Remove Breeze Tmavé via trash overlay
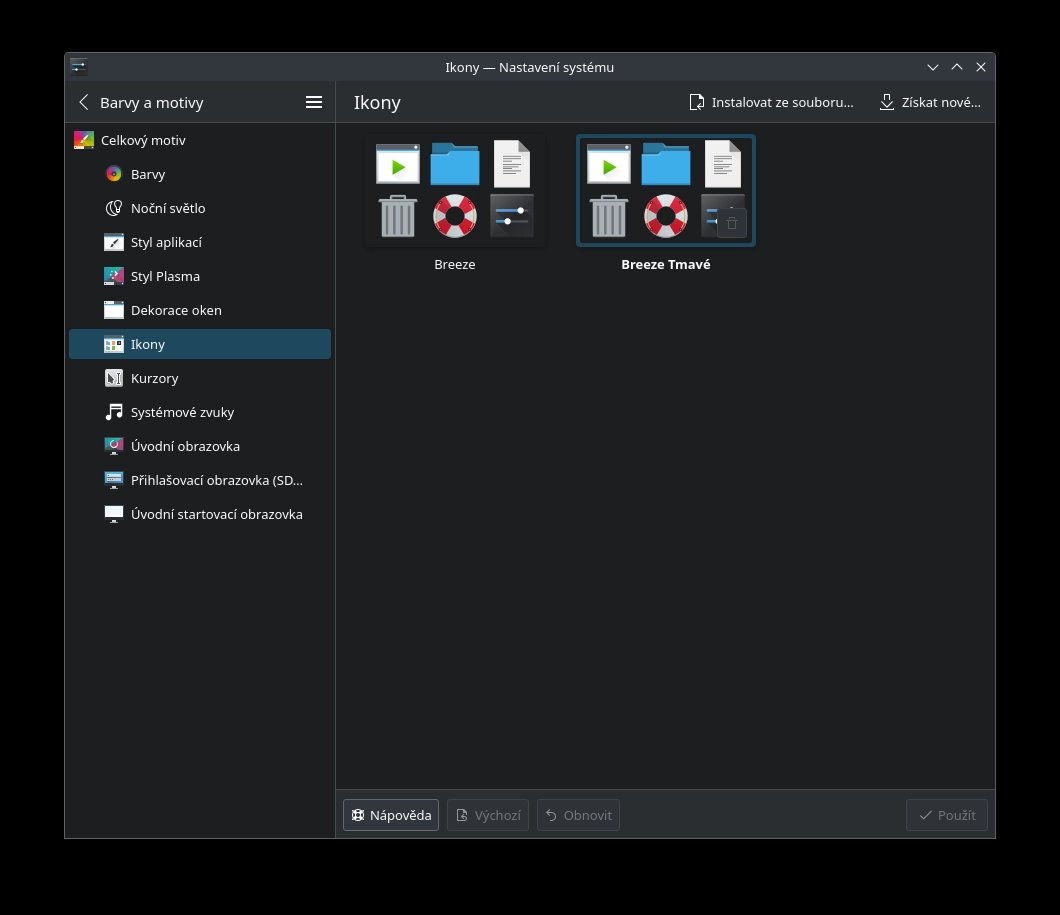The height and width of the screenshot is (915, 1060). click(731, 223)
